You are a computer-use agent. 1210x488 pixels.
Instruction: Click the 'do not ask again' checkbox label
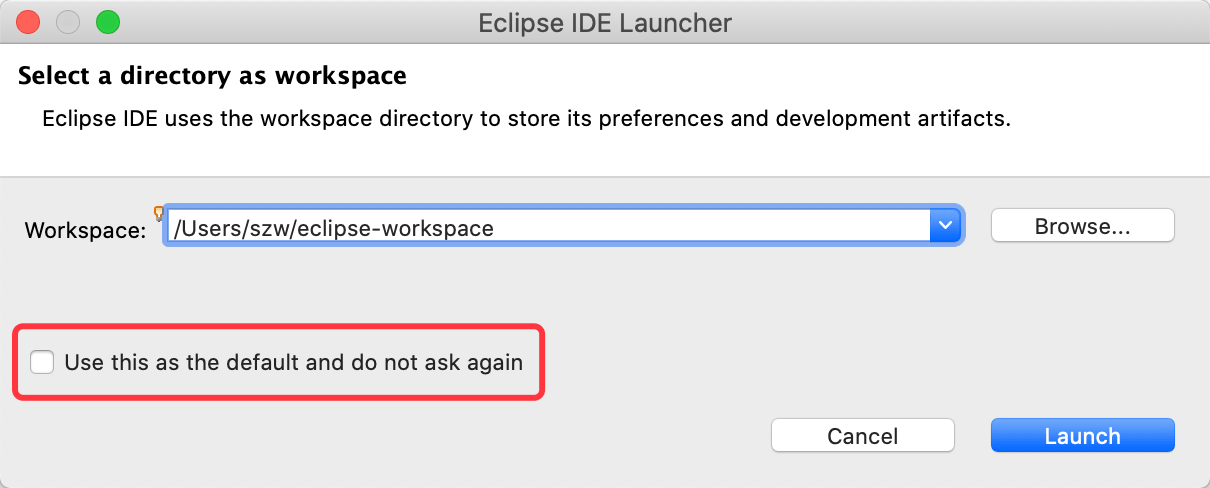pos(294,362)
